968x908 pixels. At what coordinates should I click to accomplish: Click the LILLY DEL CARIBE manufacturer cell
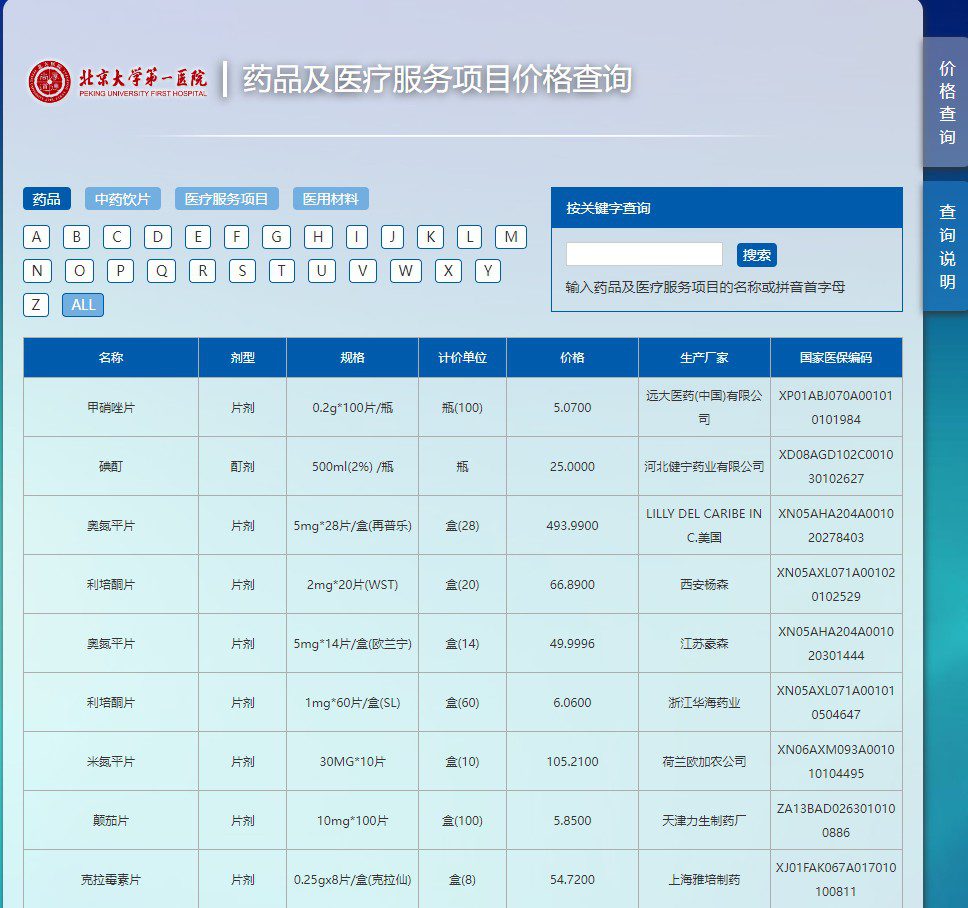point(704,525)
